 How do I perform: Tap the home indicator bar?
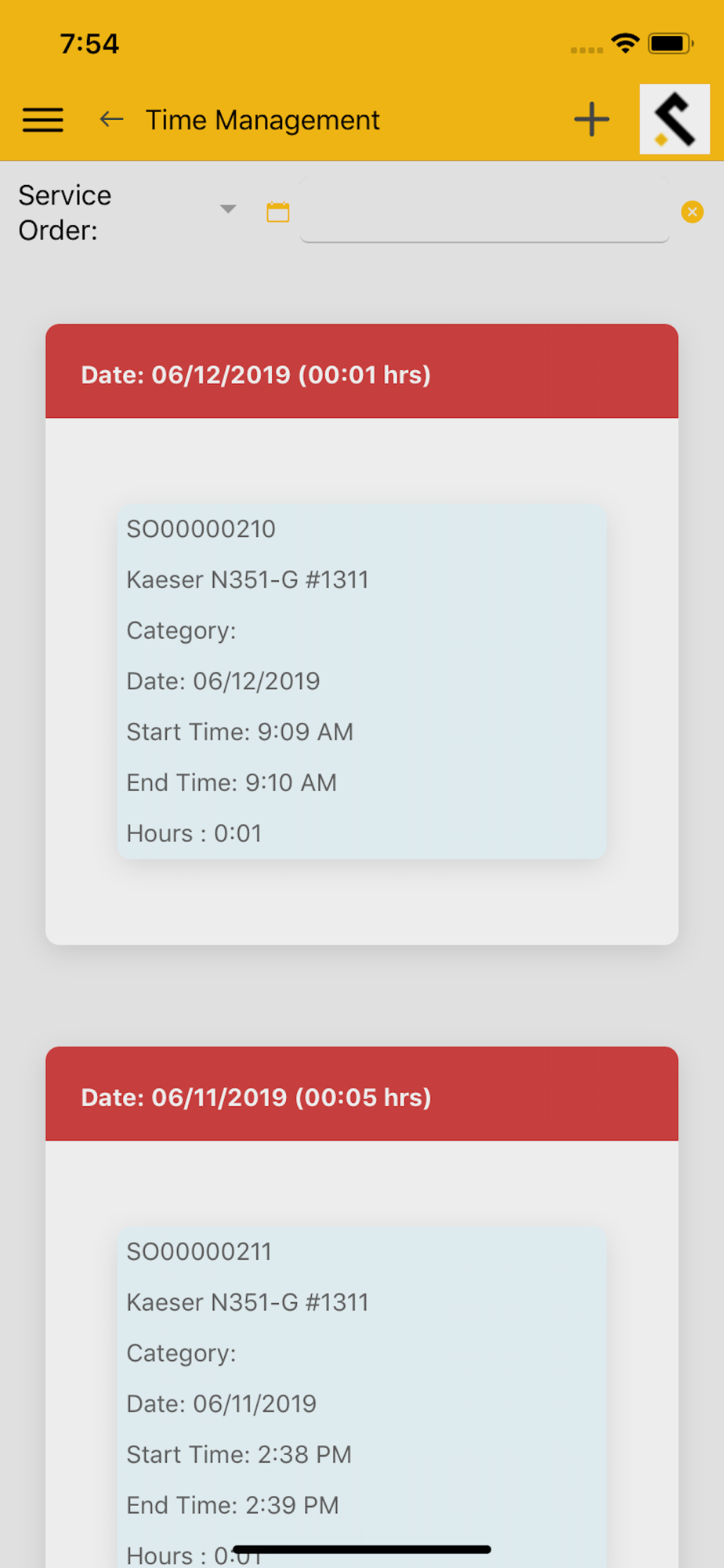pyautogui.click(x=362, y=1549)
